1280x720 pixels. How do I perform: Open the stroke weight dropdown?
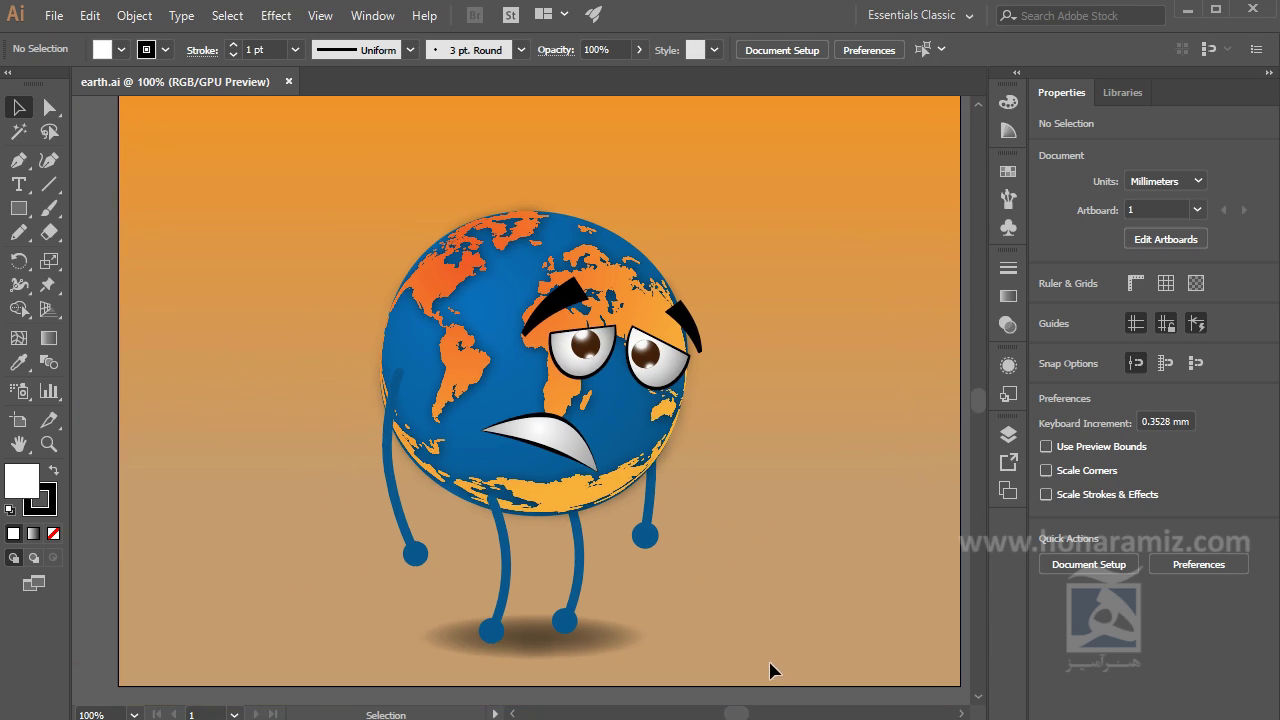click(295, 50)
